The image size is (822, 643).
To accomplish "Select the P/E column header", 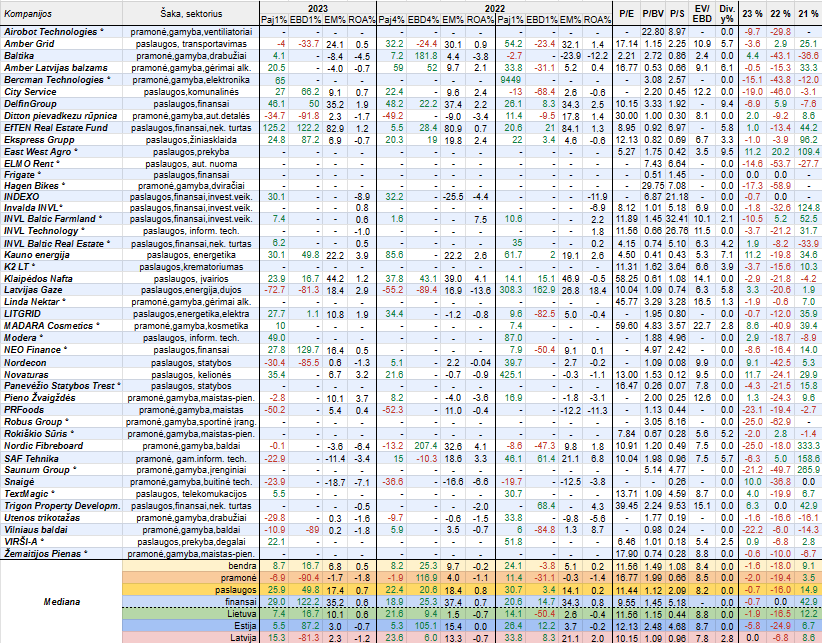I will point(626,14).
